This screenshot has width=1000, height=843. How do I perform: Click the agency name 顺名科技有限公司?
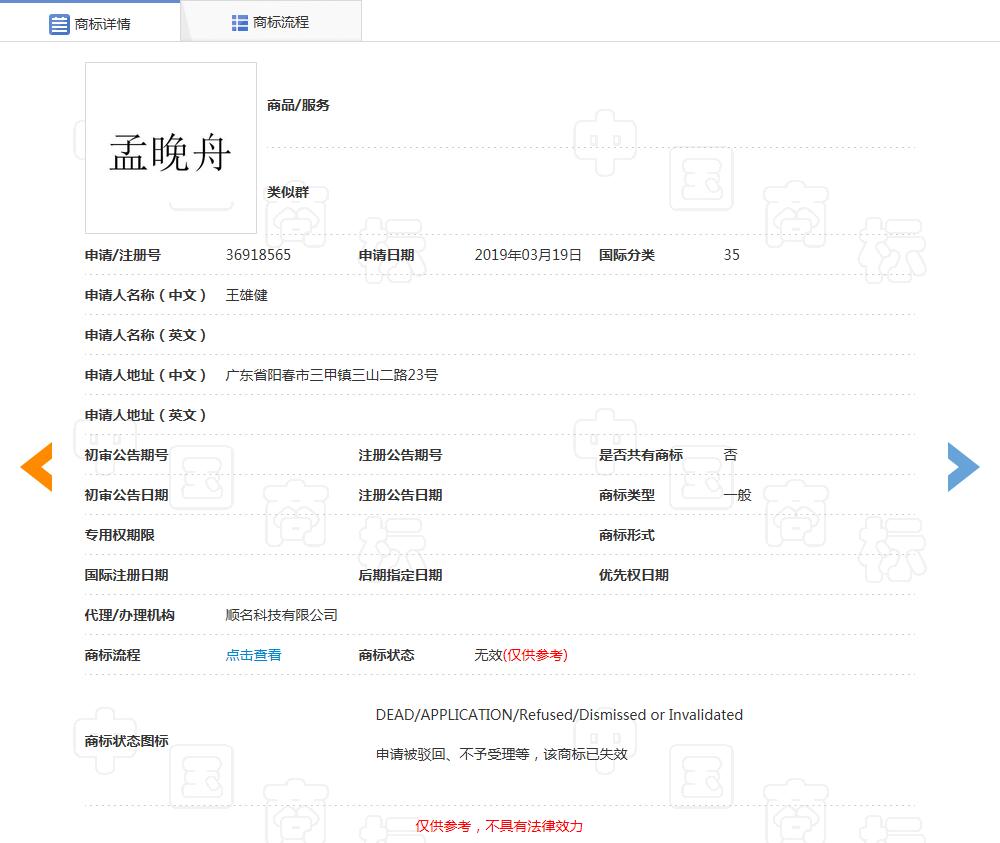282,615
